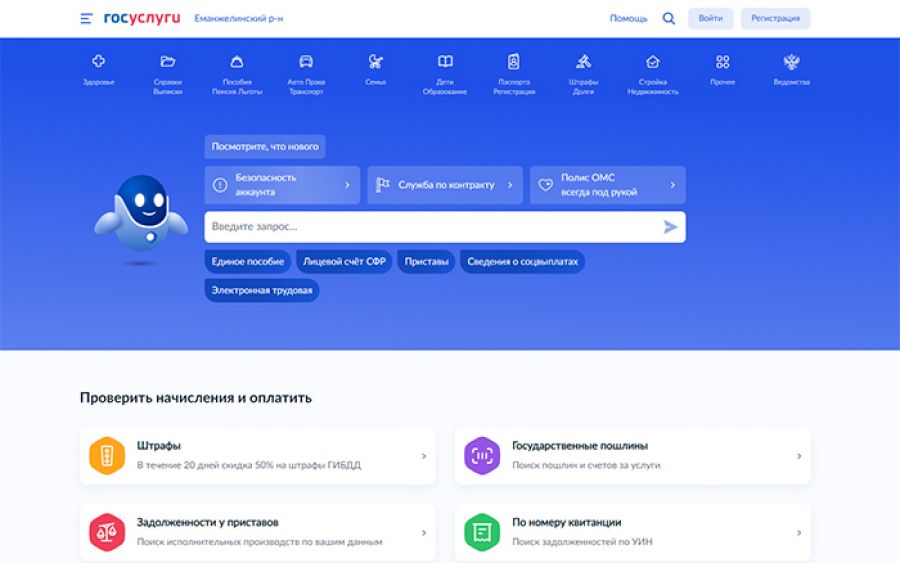Viewport: 900px width, 563px height.
Task: Select the Сведения о соцвыплатах chip
Action: (x=522, y=262)
